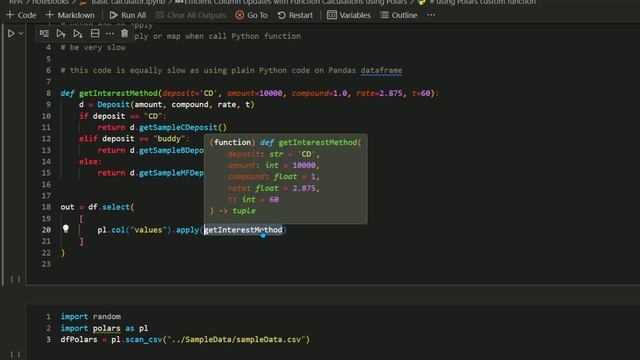
Task: Open the Variables panel
Action: pyautogui.click(x=349, y=15)
